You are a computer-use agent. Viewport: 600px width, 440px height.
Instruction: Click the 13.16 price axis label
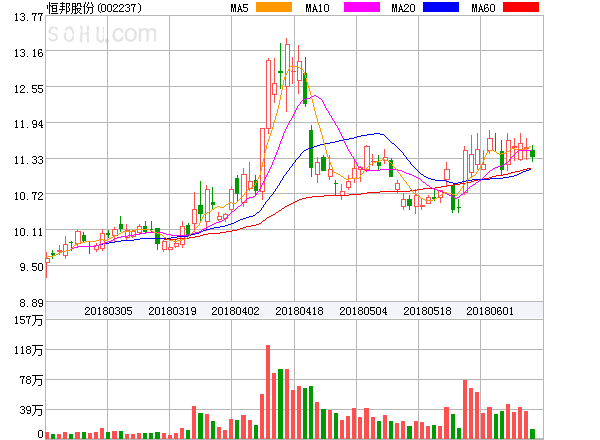[x=29, y=53]
